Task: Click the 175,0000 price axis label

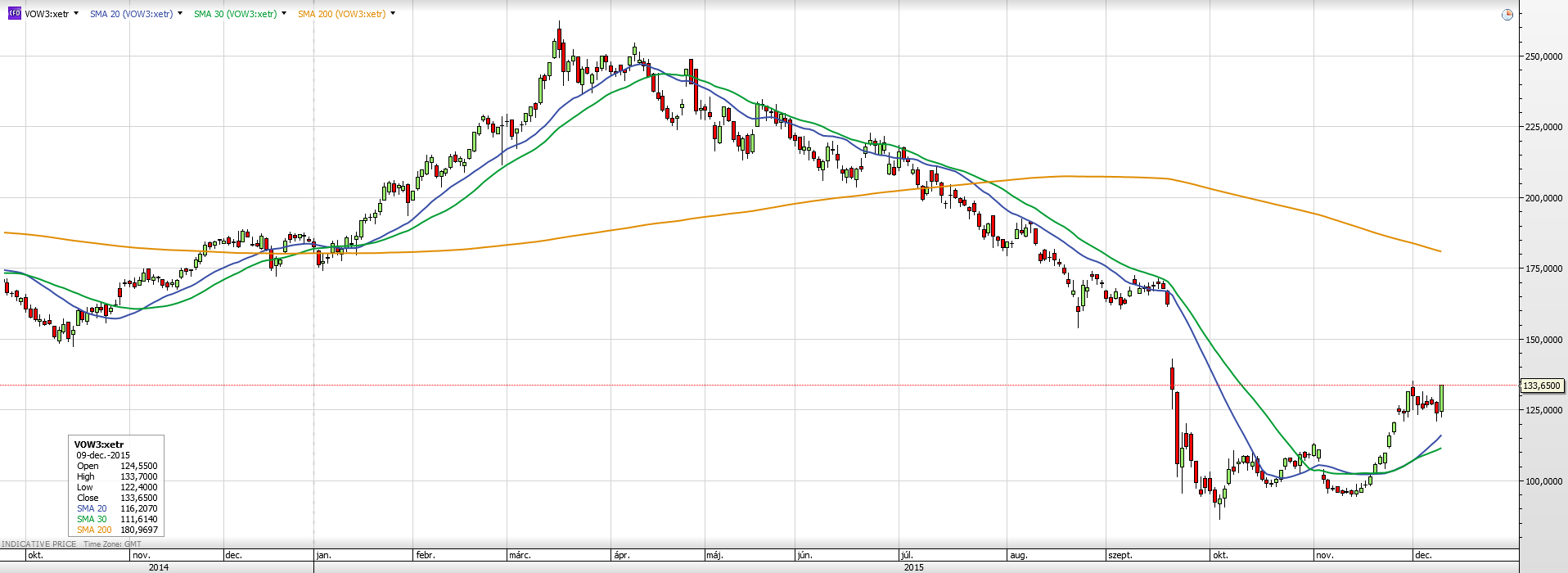Action: tap(1543, 268)
